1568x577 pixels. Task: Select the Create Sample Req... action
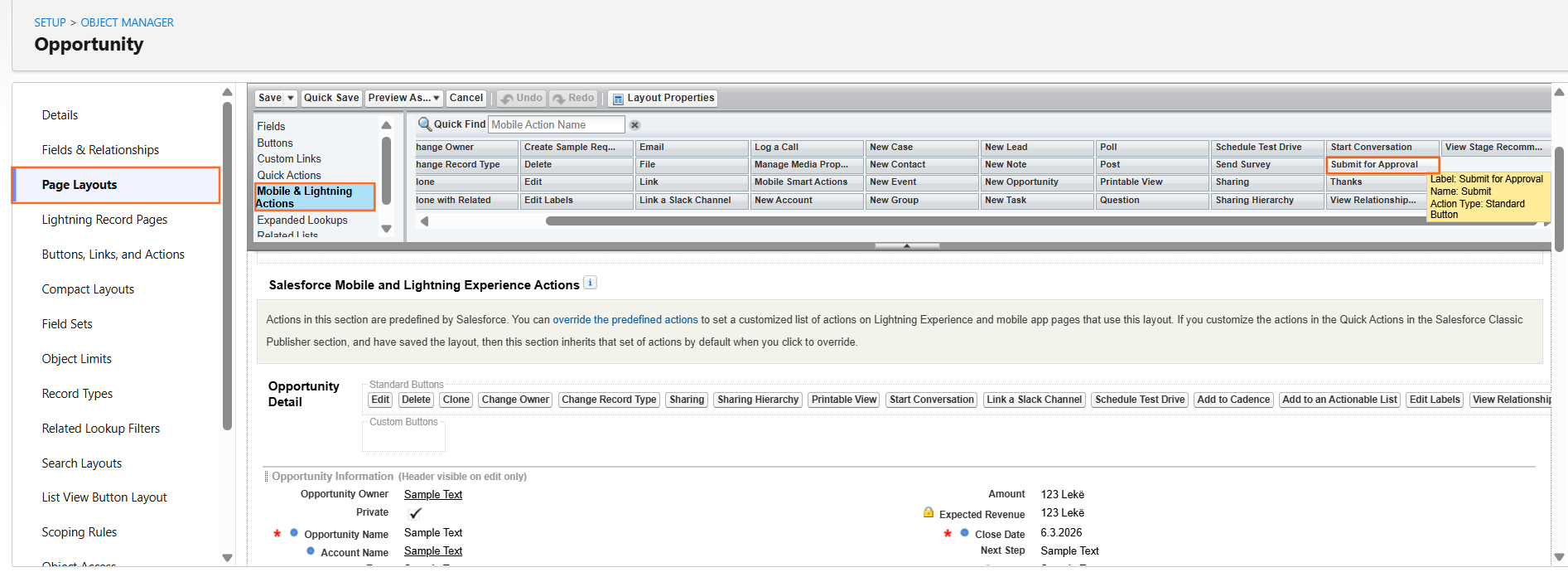577,147
